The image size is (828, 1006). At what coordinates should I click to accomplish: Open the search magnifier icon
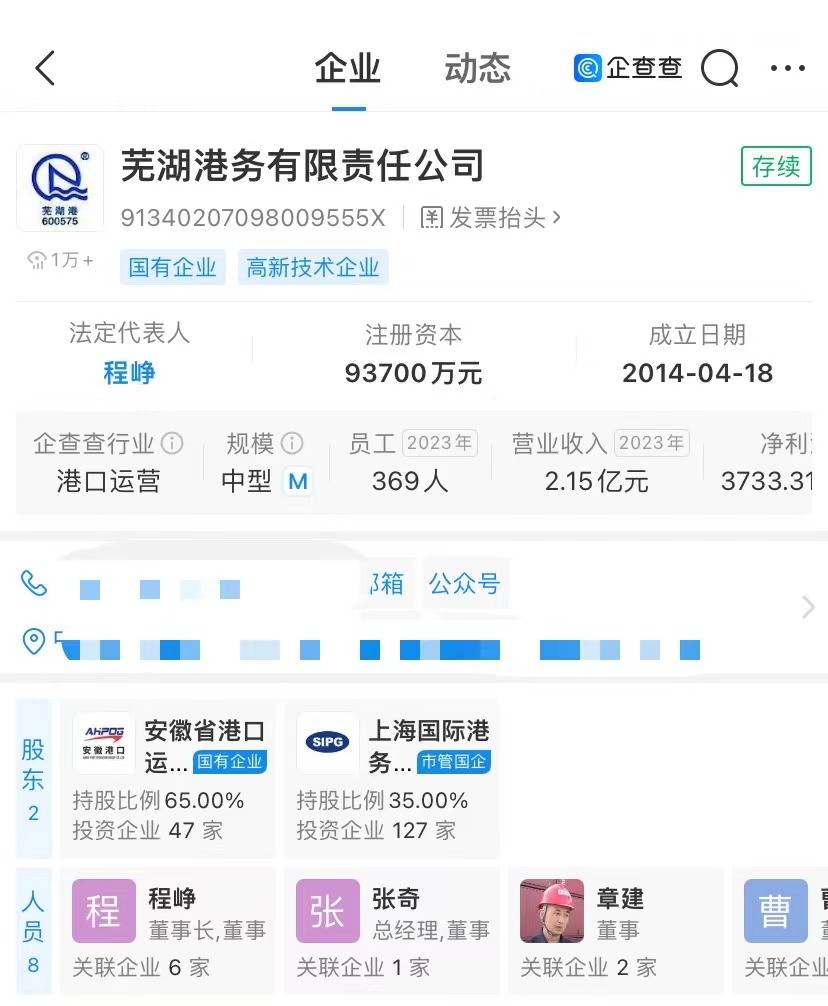tap(719, 68)
